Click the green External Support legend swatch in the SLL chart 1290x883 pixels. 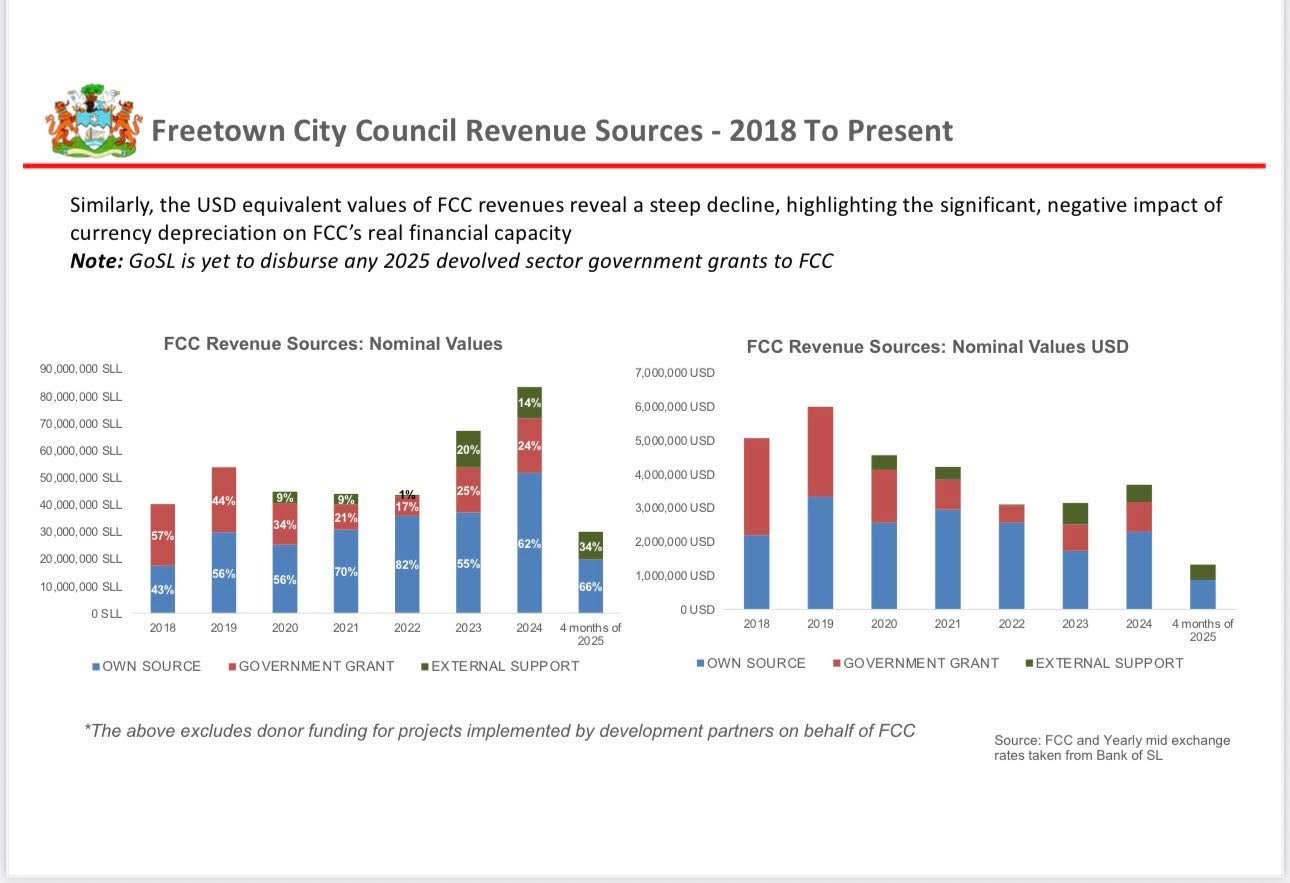click(424, 666)
